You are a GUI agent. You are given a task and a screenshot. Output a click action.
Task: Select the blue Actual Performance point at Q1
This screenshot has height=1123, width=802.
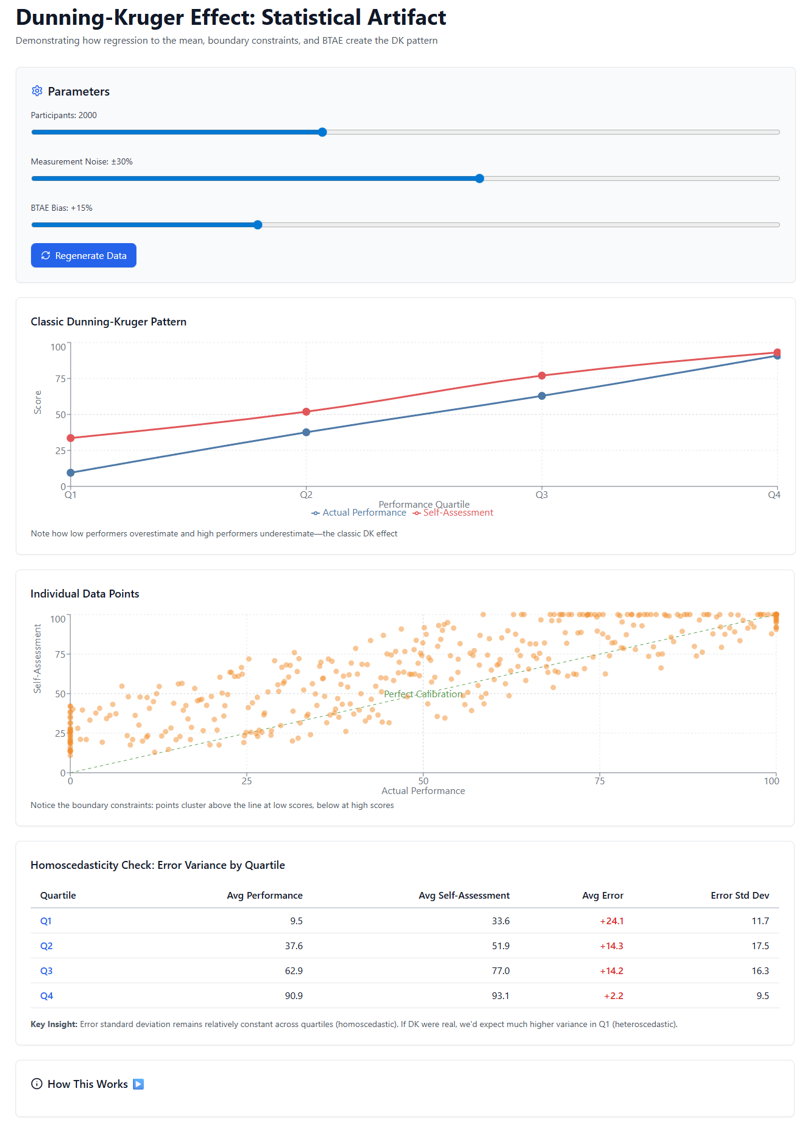click(x=71, y=473)
